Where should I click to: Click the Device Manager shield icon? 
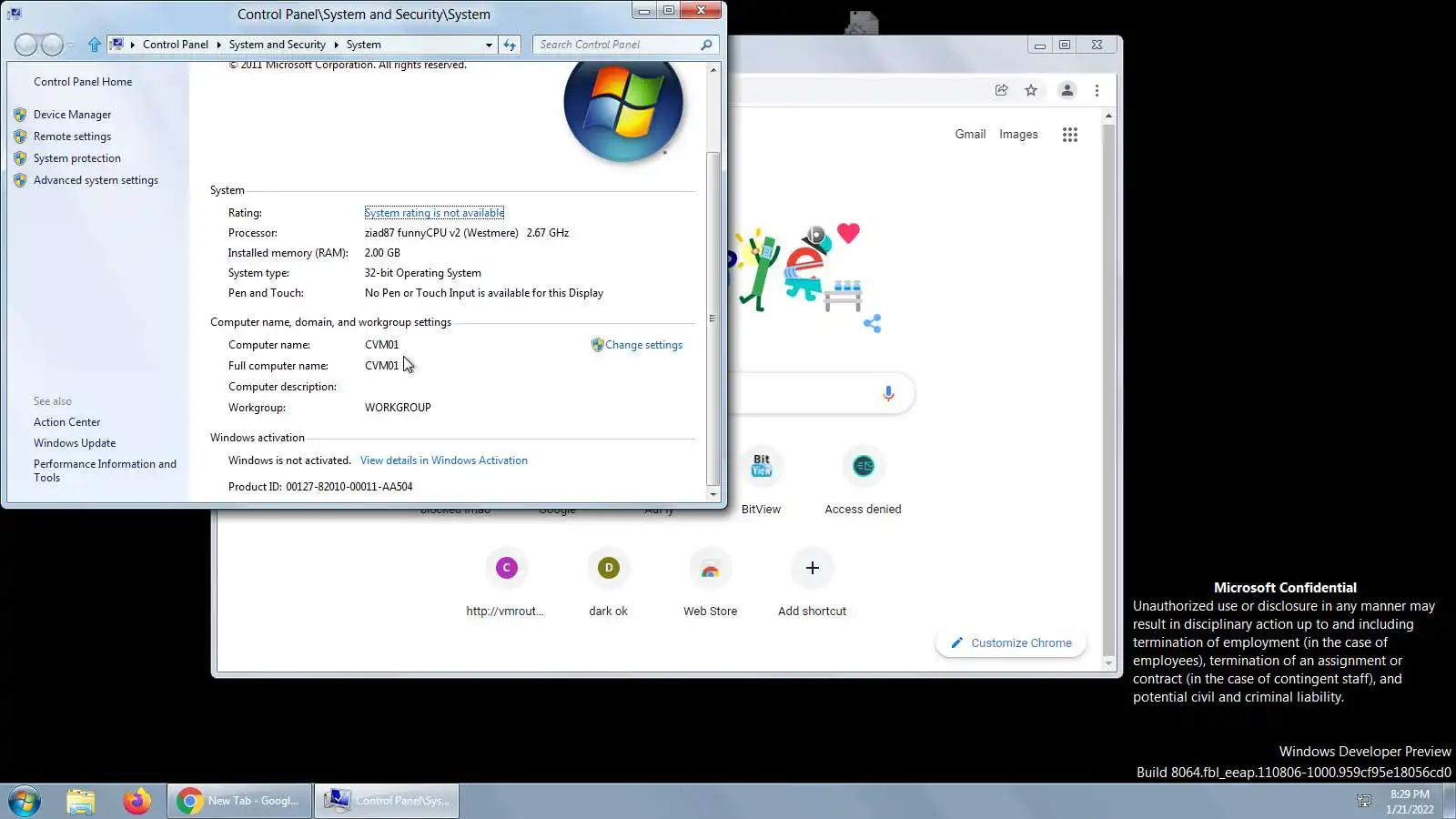click(20, 115)
